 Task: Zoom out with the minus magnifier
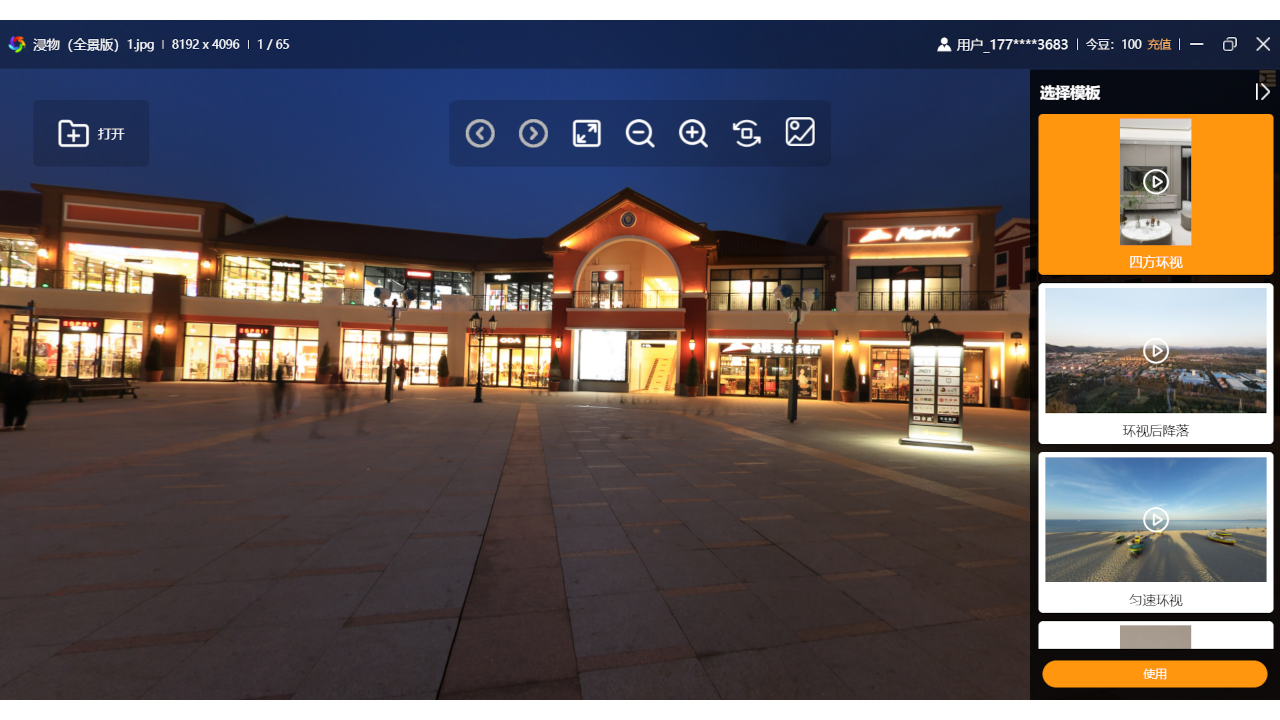(640, 133)
